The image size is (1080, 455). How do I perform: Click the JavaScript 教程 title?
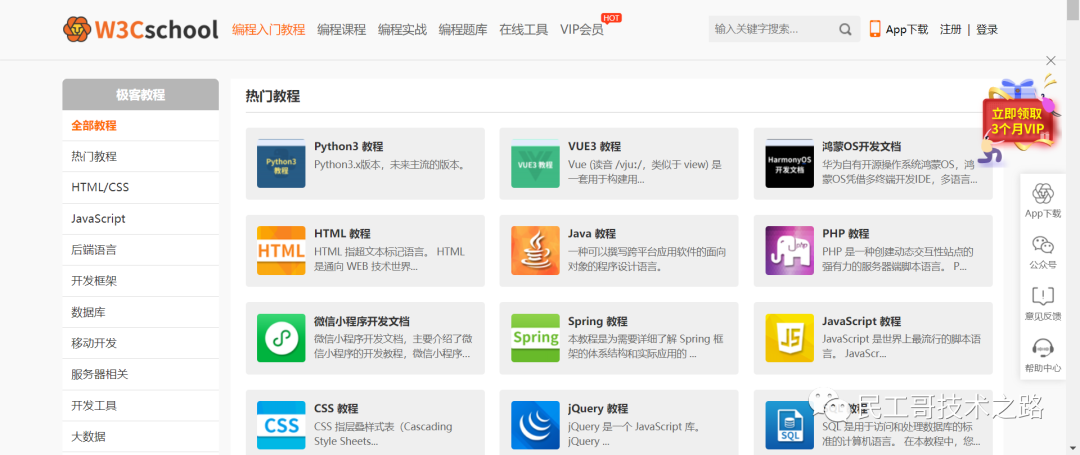[x=862, y=321]
